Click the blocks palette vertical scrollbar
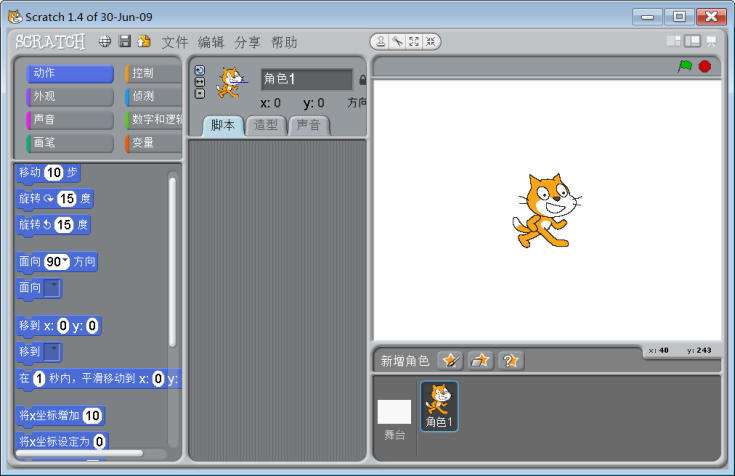 click(x=172, y=263)
